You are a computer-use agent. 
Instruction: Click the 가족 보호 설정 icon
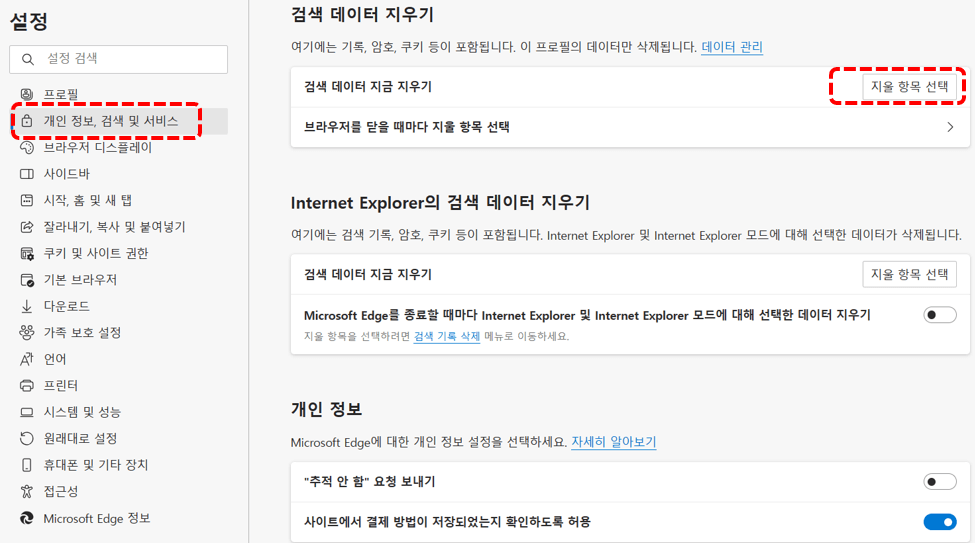pos(27,333)
